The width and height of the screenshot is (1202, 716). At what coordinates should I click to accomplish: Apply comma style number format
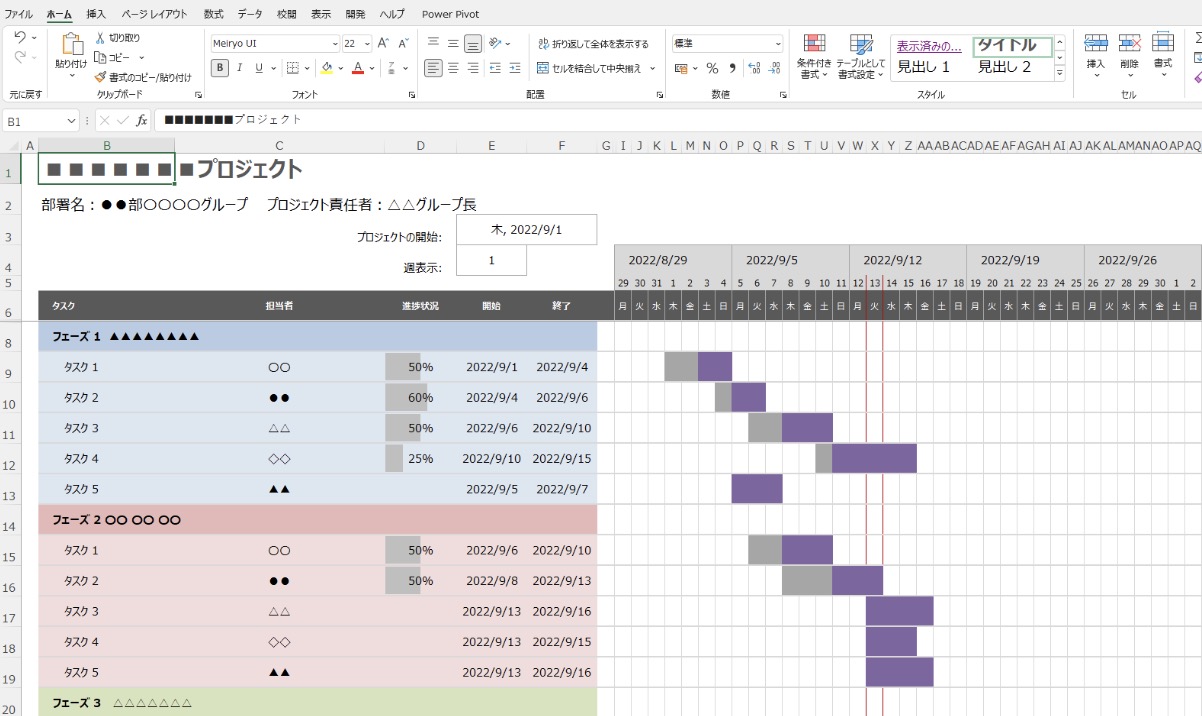732,68
